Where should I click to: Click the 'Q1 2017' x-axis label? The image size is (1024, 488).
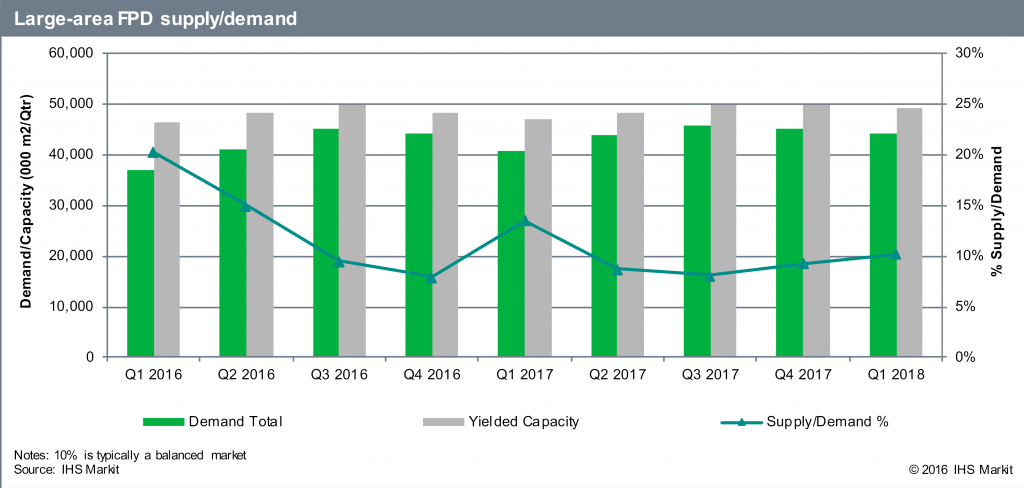[x=525, y=375]
